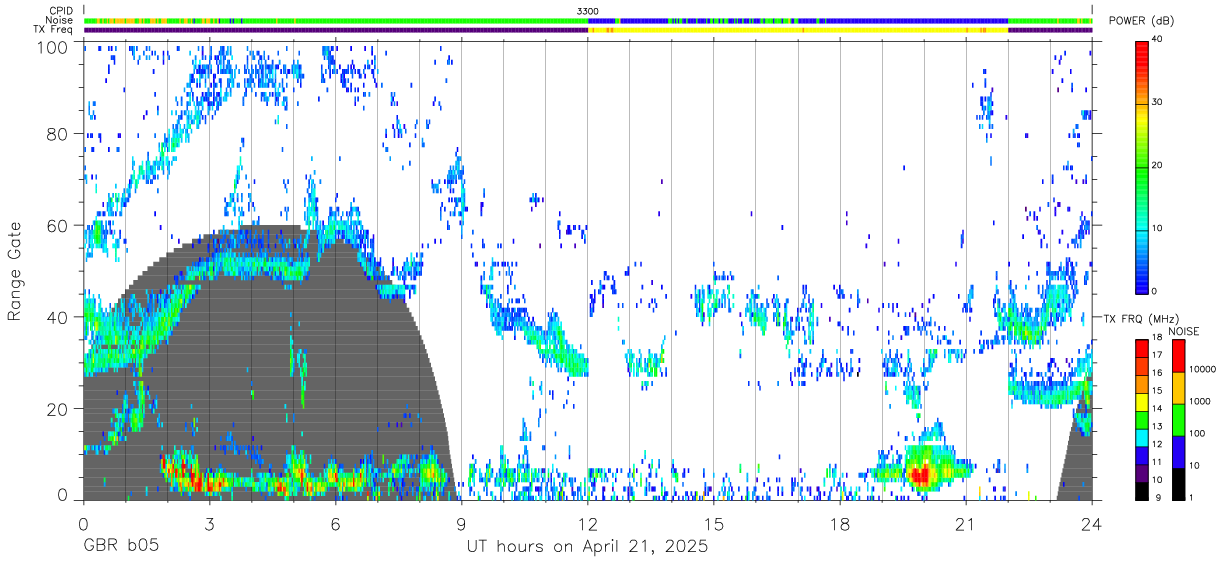Click UT hour tick label 9
1228x567 pixels.
click(461, 524)
